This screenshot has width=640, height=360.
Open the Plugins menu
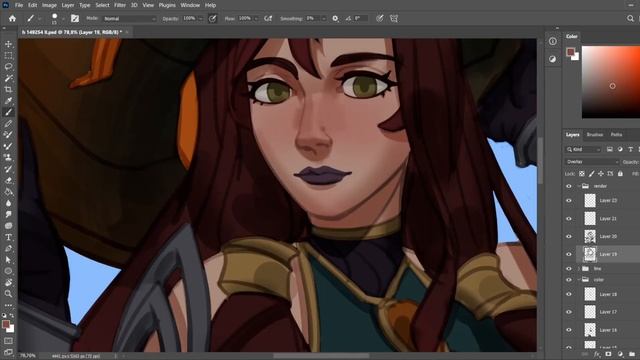167,5
